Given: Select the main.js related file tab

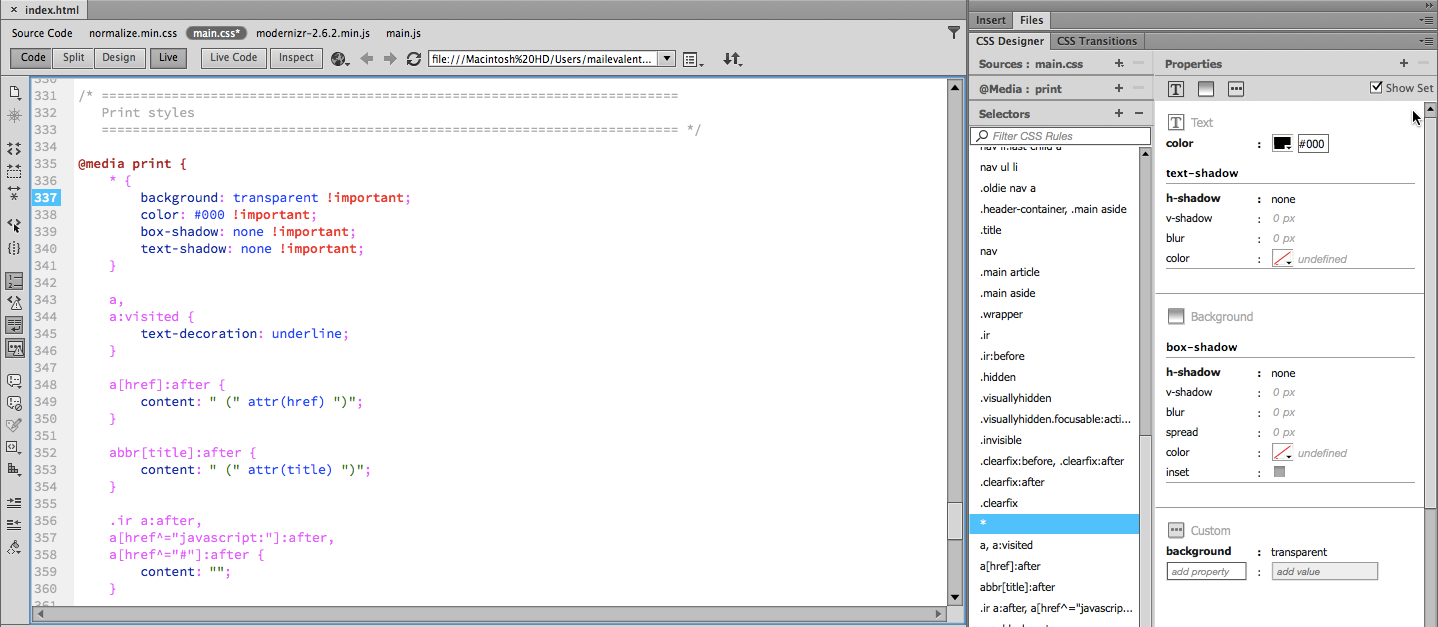Looking at the screenshot, I should pyautogui.click(x=403, y=33).
